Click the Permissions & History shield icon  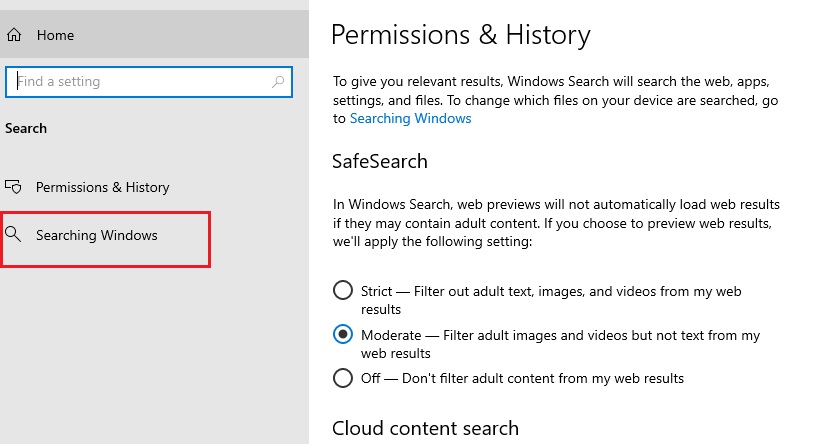pyautogui.click(x=13, y=187)
